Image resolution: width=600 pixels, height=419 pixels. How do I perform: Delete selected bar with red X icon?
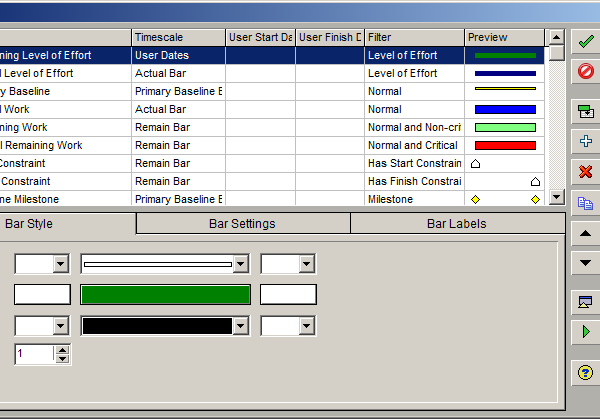(x=585, y=171)
